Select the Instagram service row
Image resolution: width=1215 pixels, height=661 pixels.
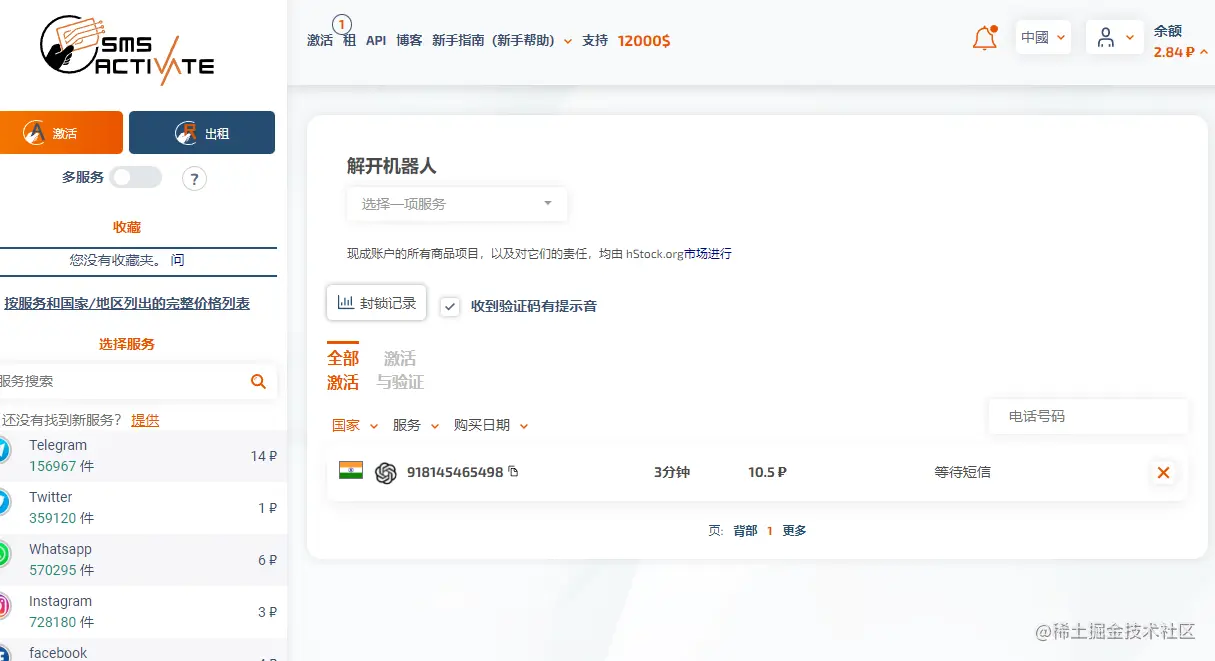[139, 612]
